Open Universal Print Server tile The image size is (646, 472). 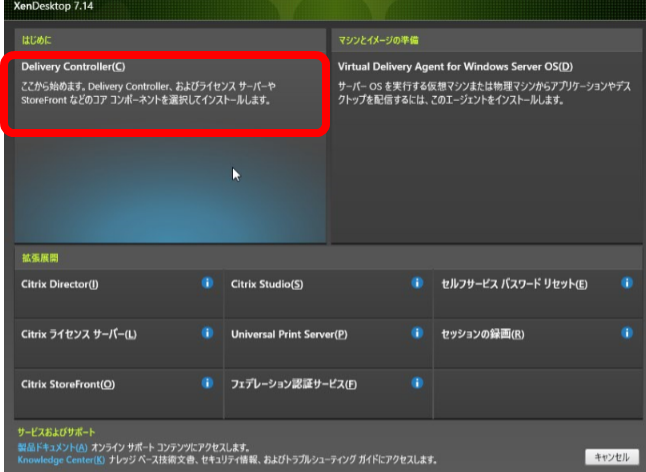[328, 344]
